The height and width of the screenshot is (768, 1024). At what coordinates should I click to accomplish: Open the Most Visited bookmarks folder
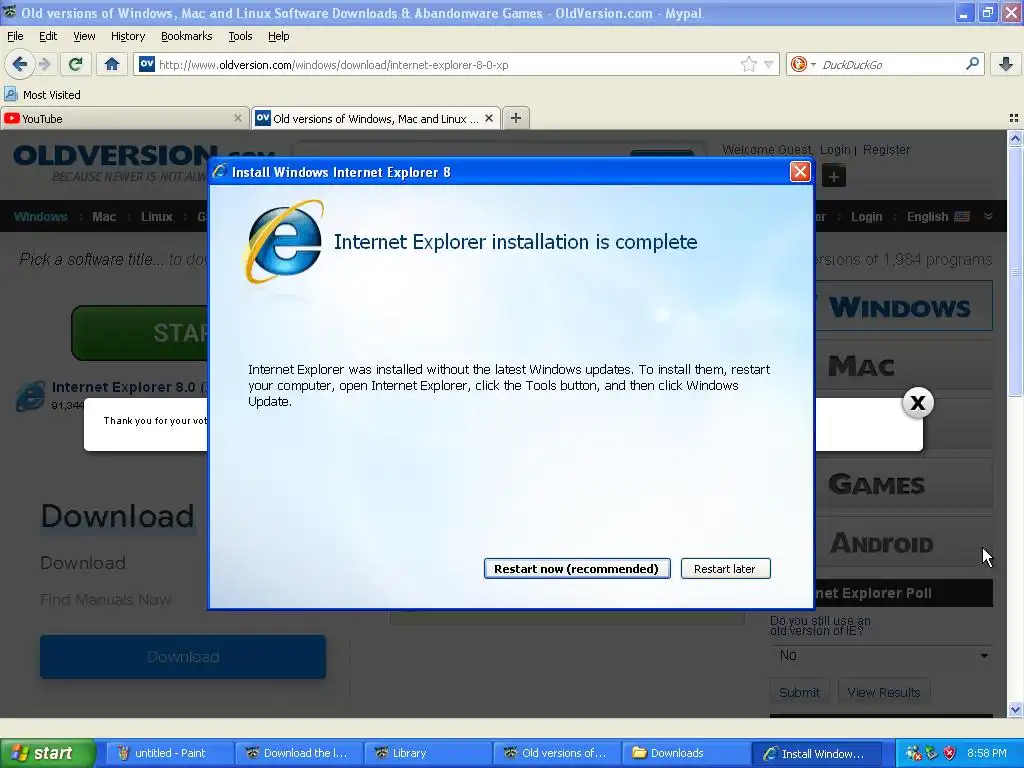click(43, 95)
